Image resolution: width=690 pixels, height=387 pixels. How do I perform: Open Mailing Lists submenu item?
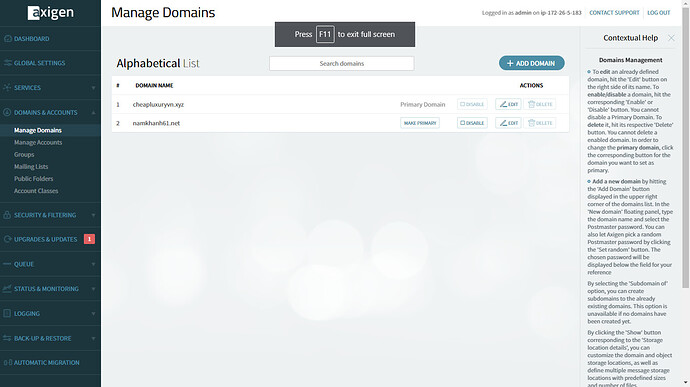click(x=31, y=166)
